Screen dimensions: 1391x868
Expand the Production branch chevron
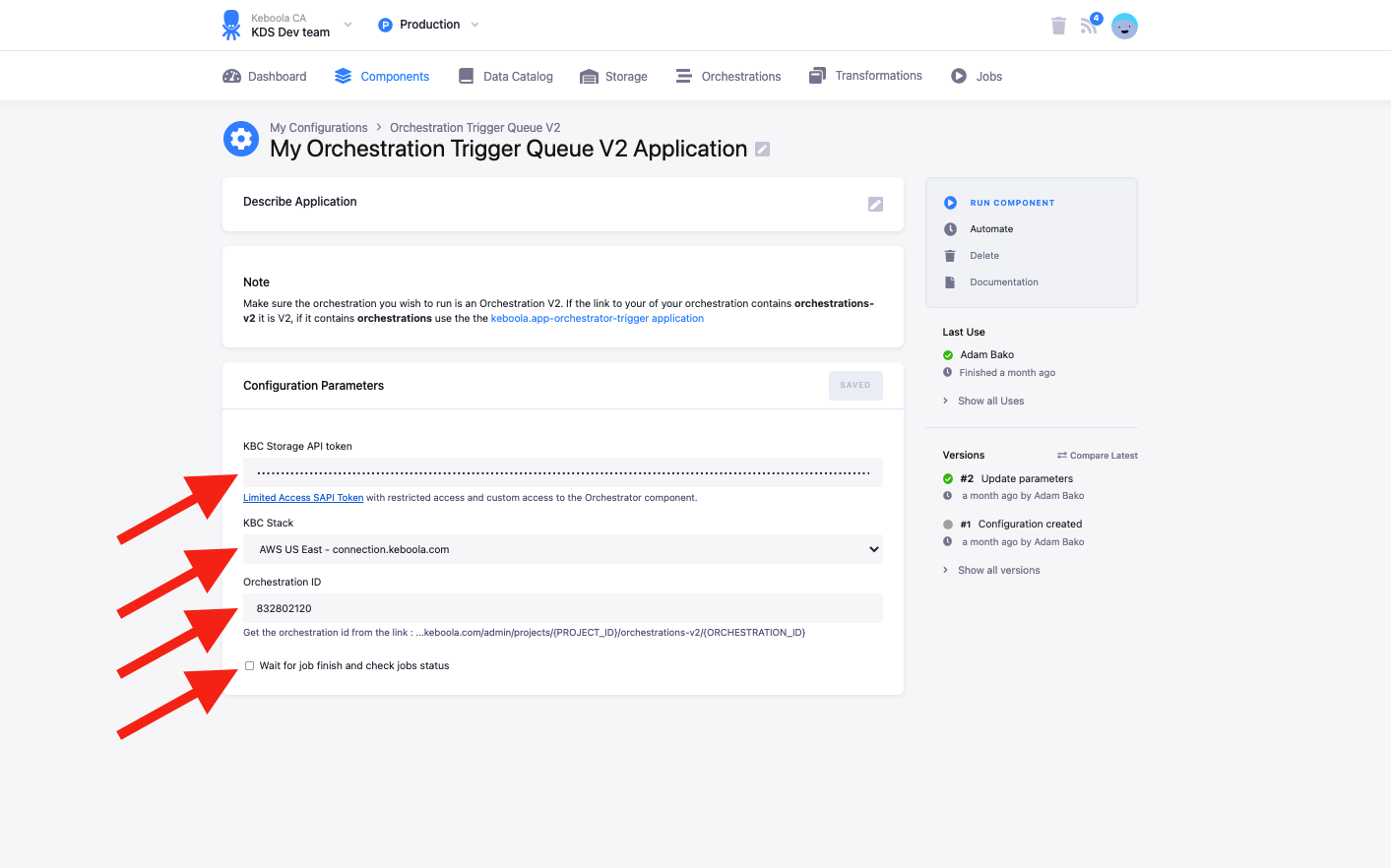[474, 25]
